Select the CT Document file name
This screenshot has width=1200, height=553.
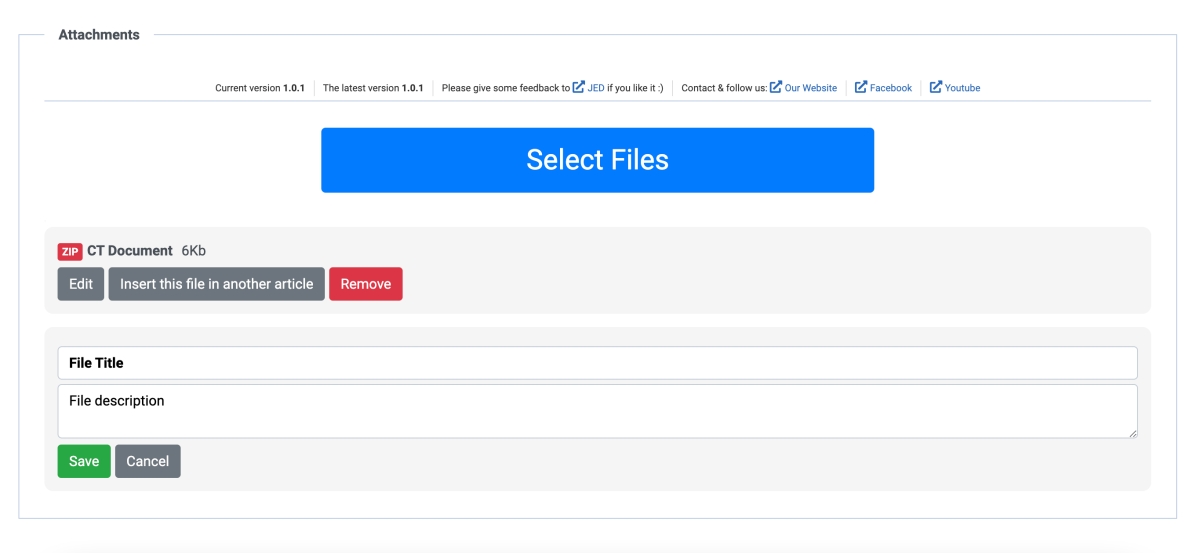pos(130,251)
